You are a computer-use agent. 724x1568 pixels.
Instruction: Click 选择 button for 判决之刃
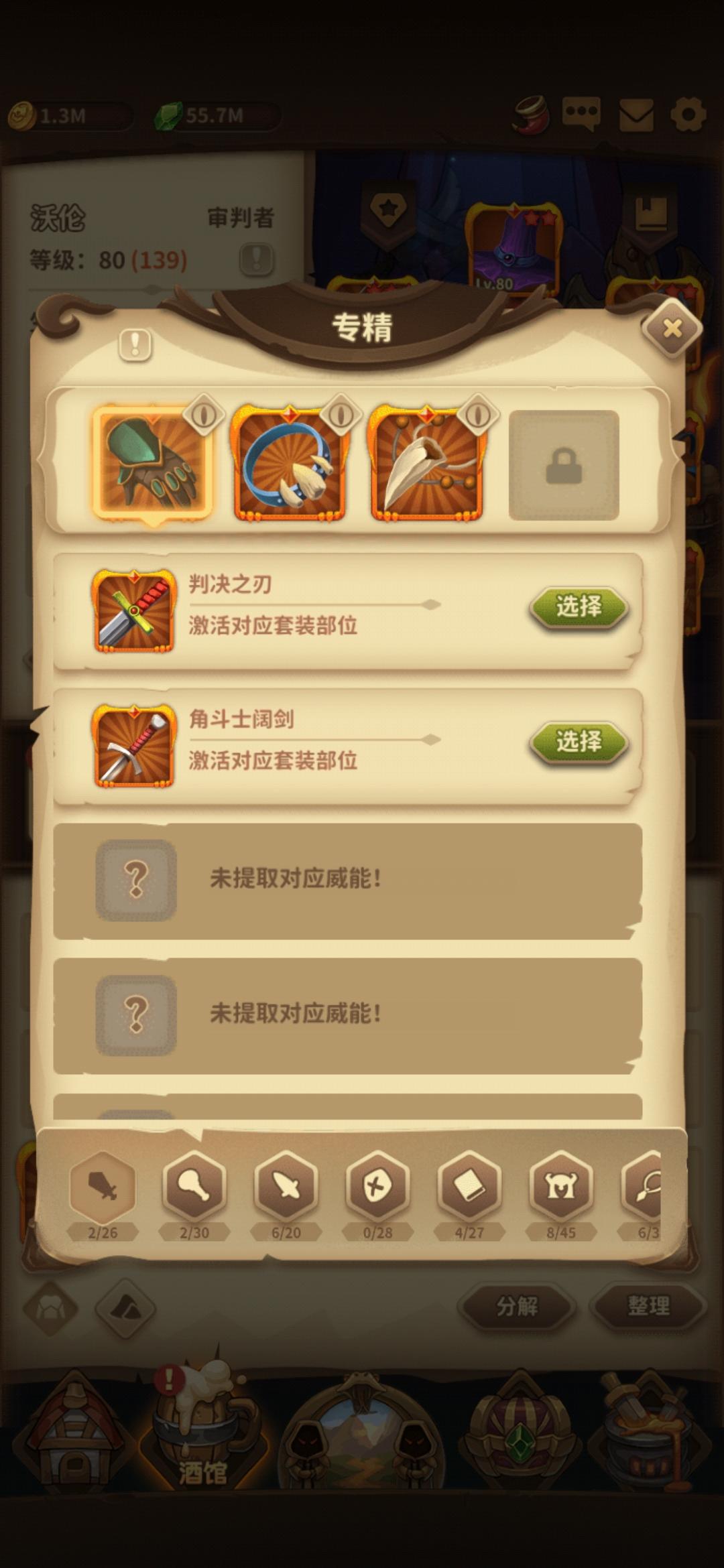pos(579,607)
